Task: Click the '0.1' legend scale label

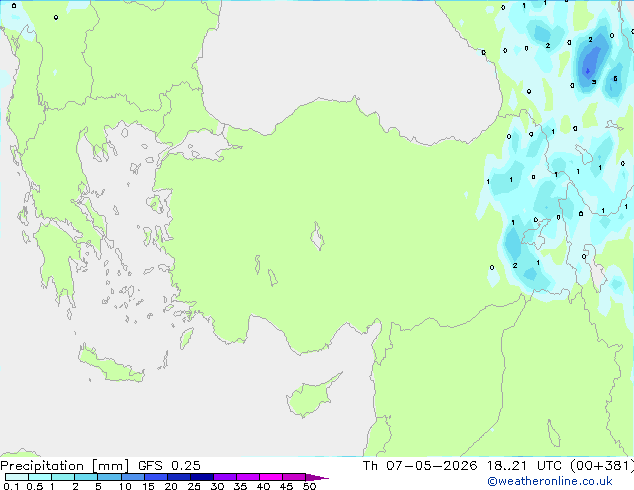Action: (x=11, y=486)
